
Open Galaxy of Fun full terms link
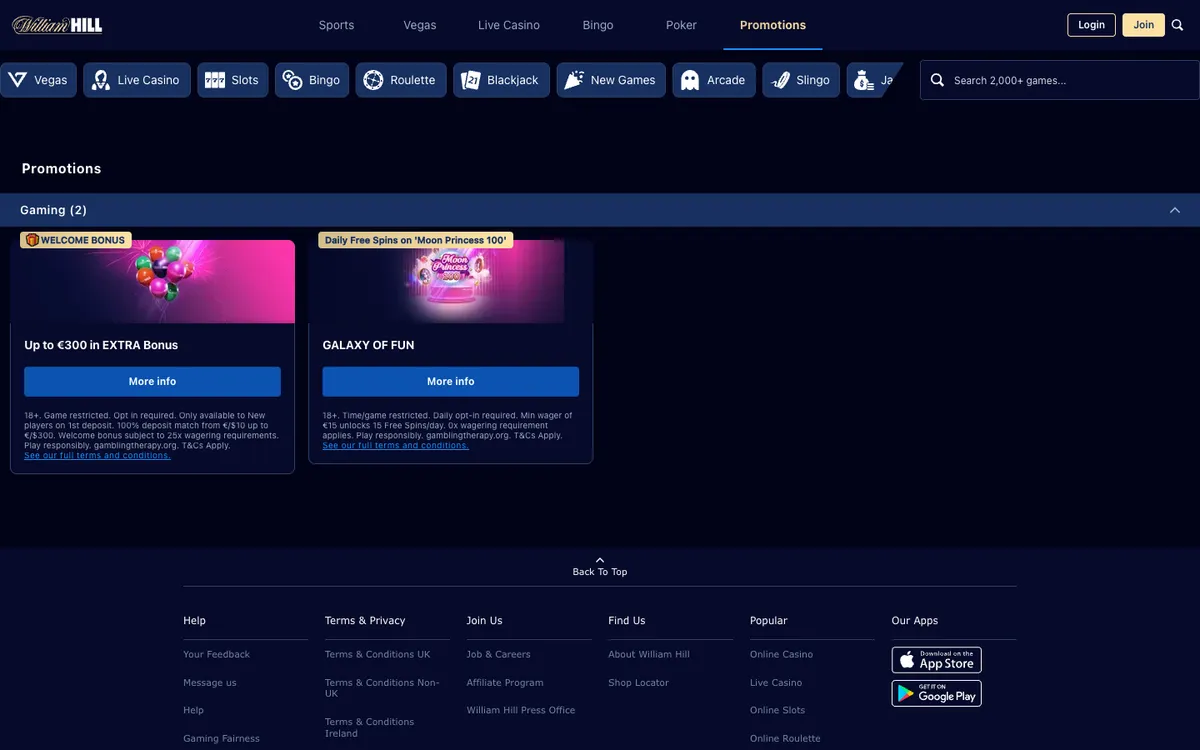pyautogui.click(x=395, y=445)
